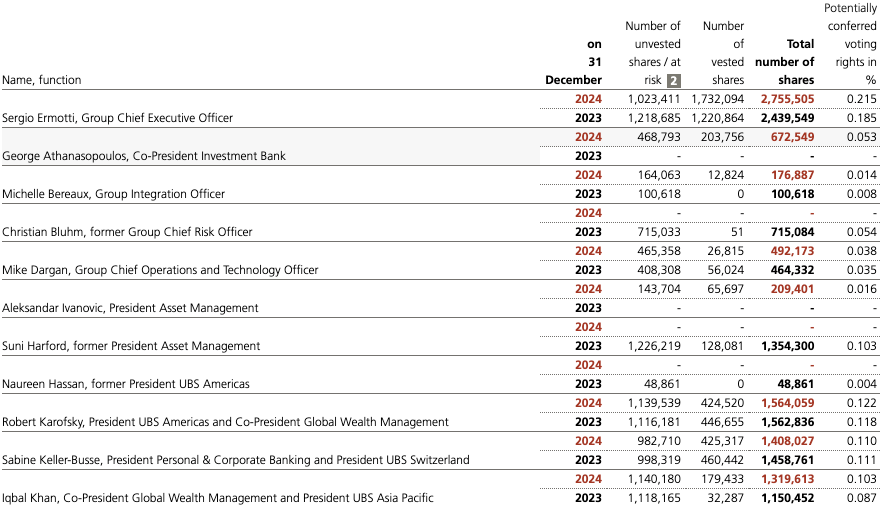Select the vested shares value 424,520

point(720,403)
